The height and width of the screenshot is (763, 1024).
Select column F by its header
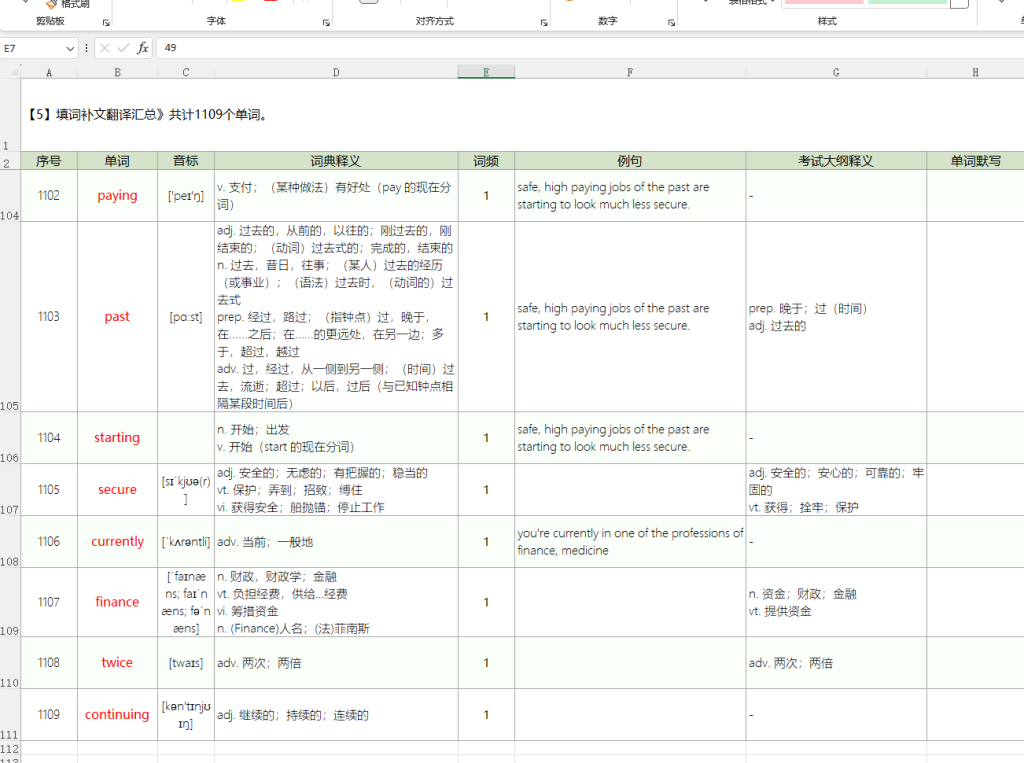click(630, 72)
